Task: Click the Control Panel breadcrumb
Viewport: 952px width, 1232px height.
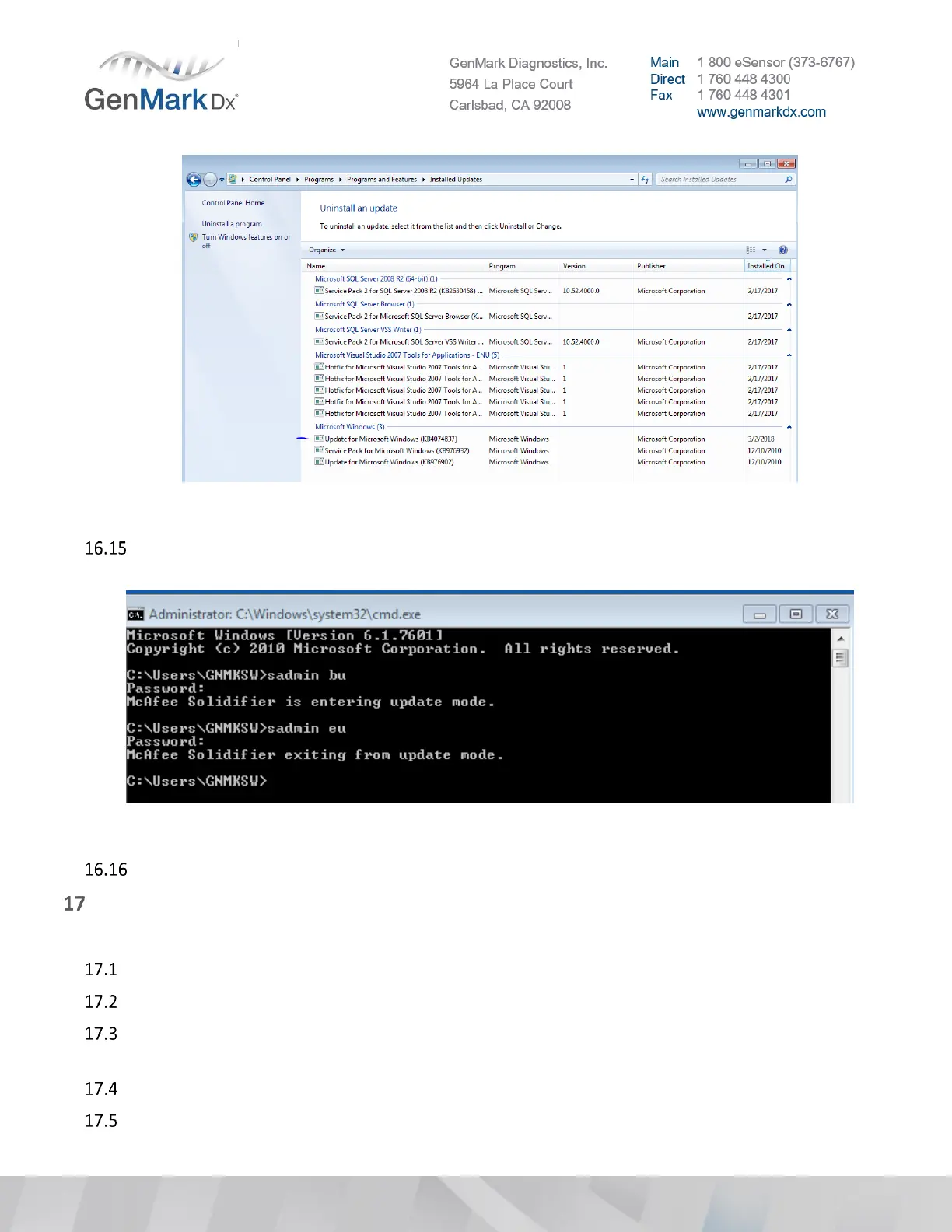Action: point(270,180)
